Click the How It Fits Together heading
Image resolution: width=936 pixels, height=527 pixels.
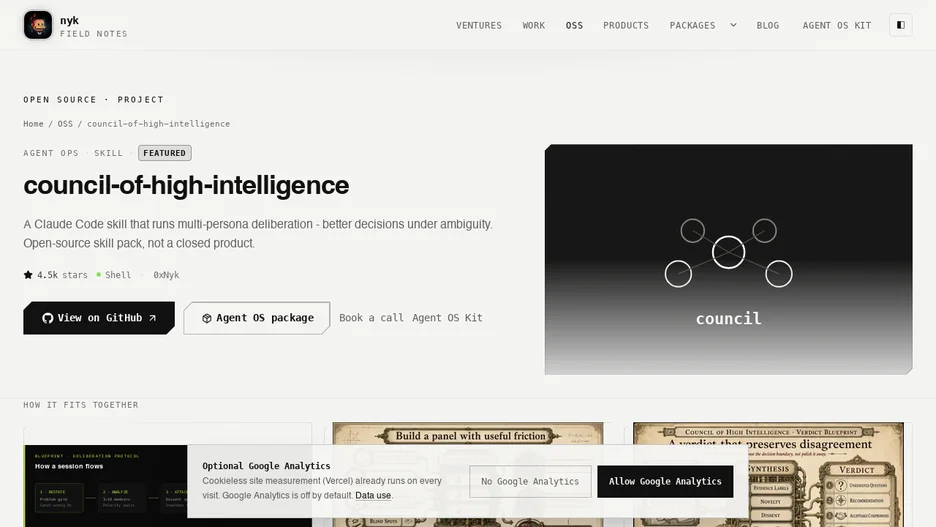pyautogui.click(x=81, y=405)
